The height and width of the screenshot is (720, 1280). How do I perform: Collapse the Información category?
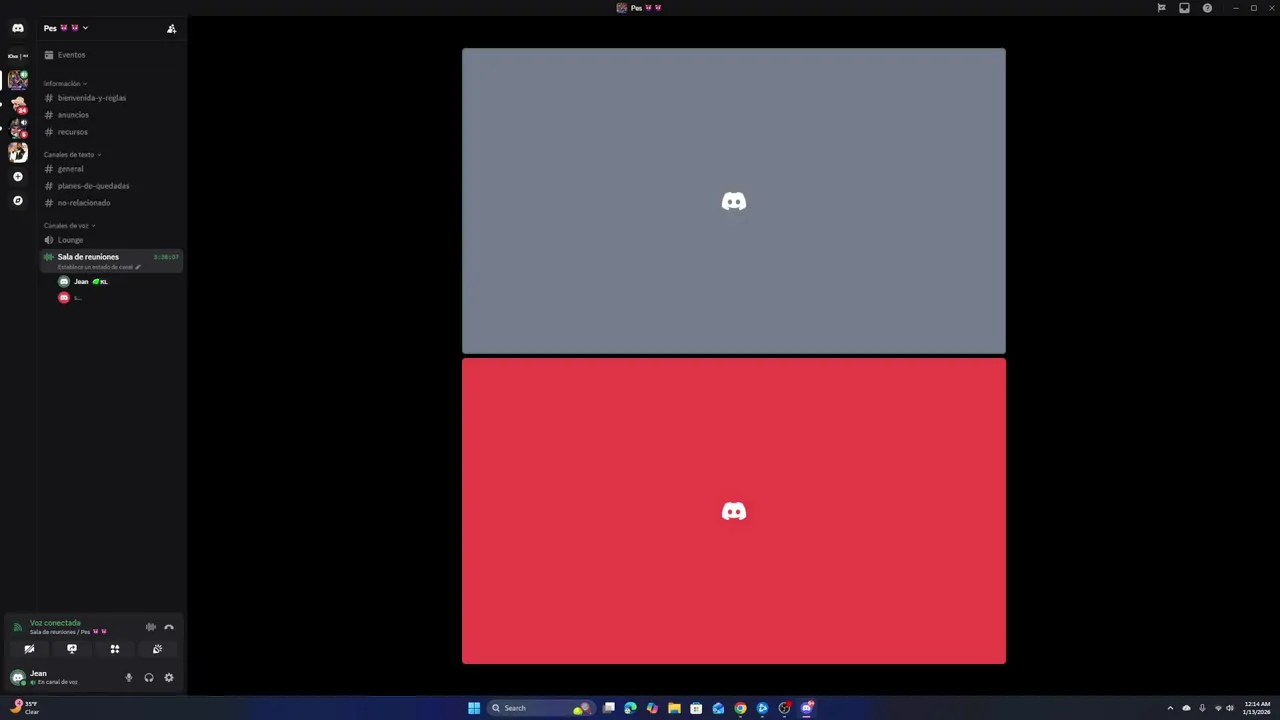click(65, 84)
